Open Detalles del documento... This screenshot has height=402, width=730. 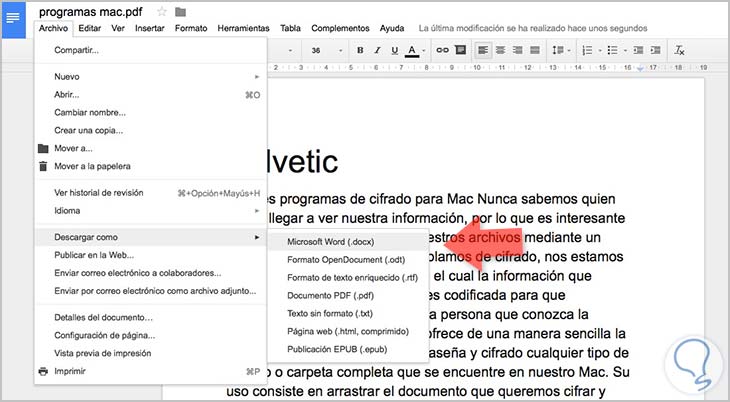(x=150, y=317)
